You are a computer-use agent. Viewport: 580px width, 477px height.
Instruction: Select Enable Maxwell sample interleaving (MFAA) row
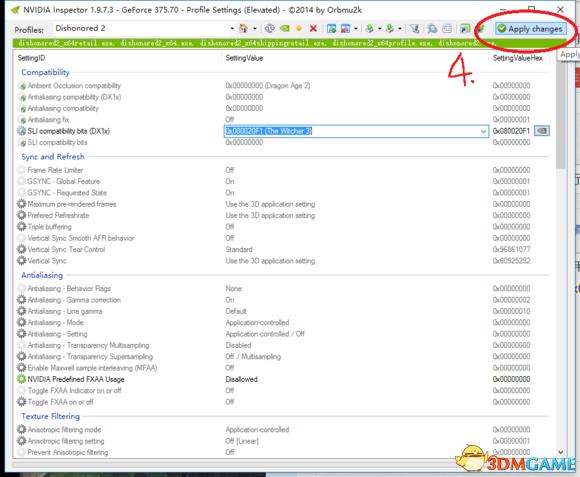(283, 368)
